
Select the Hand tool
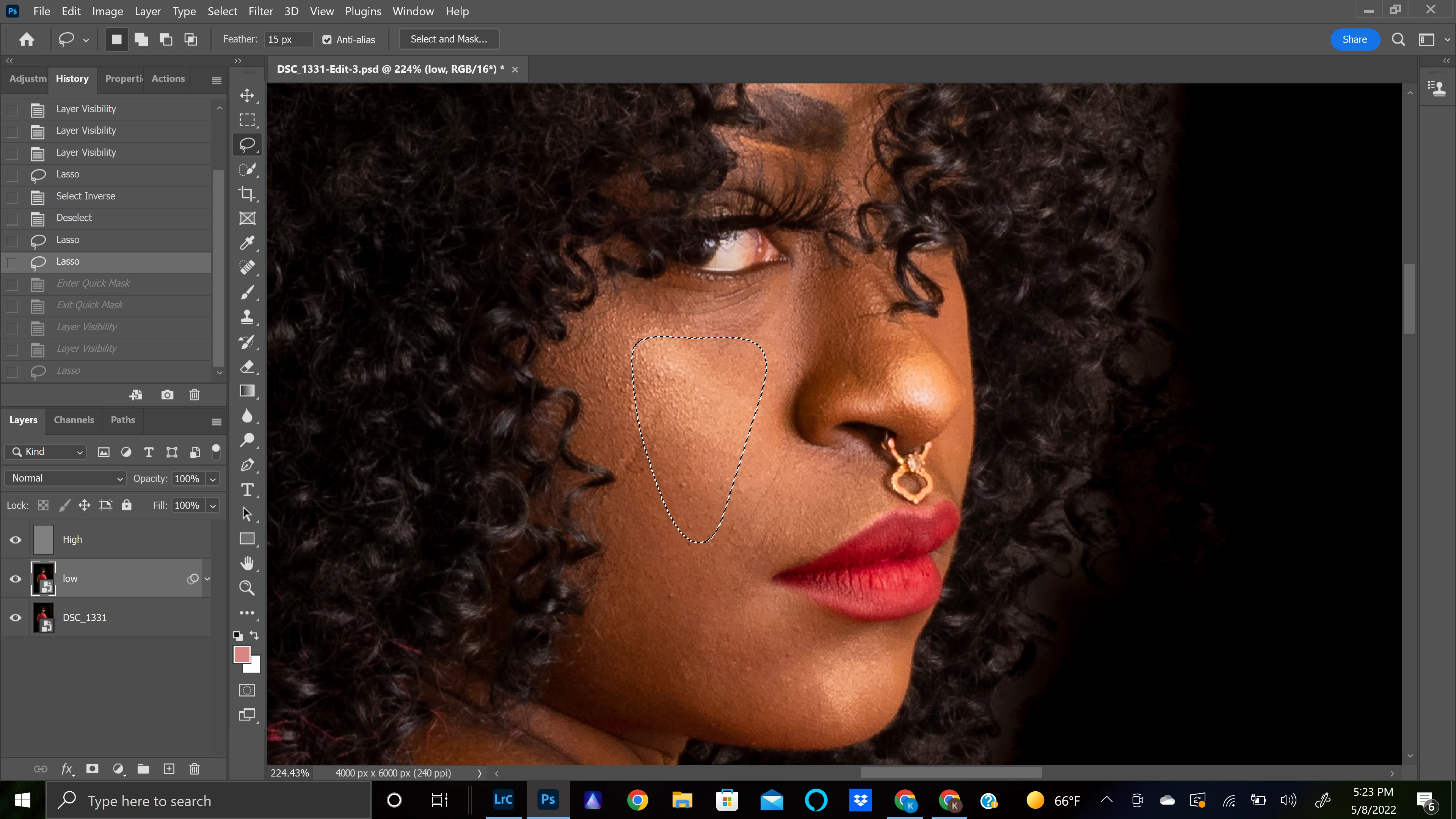247,563
